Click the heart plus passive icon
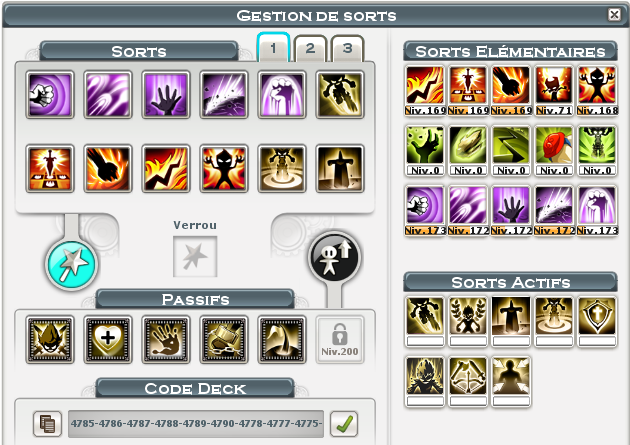 pos(108,339)
